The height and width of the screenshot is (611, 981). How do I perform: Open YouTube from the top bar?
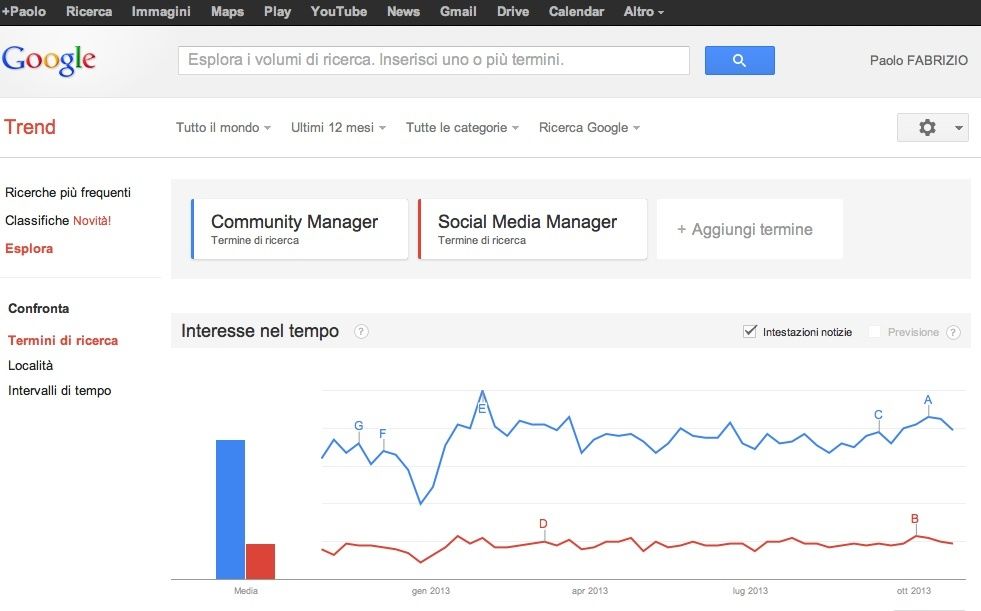coord(339,12)
